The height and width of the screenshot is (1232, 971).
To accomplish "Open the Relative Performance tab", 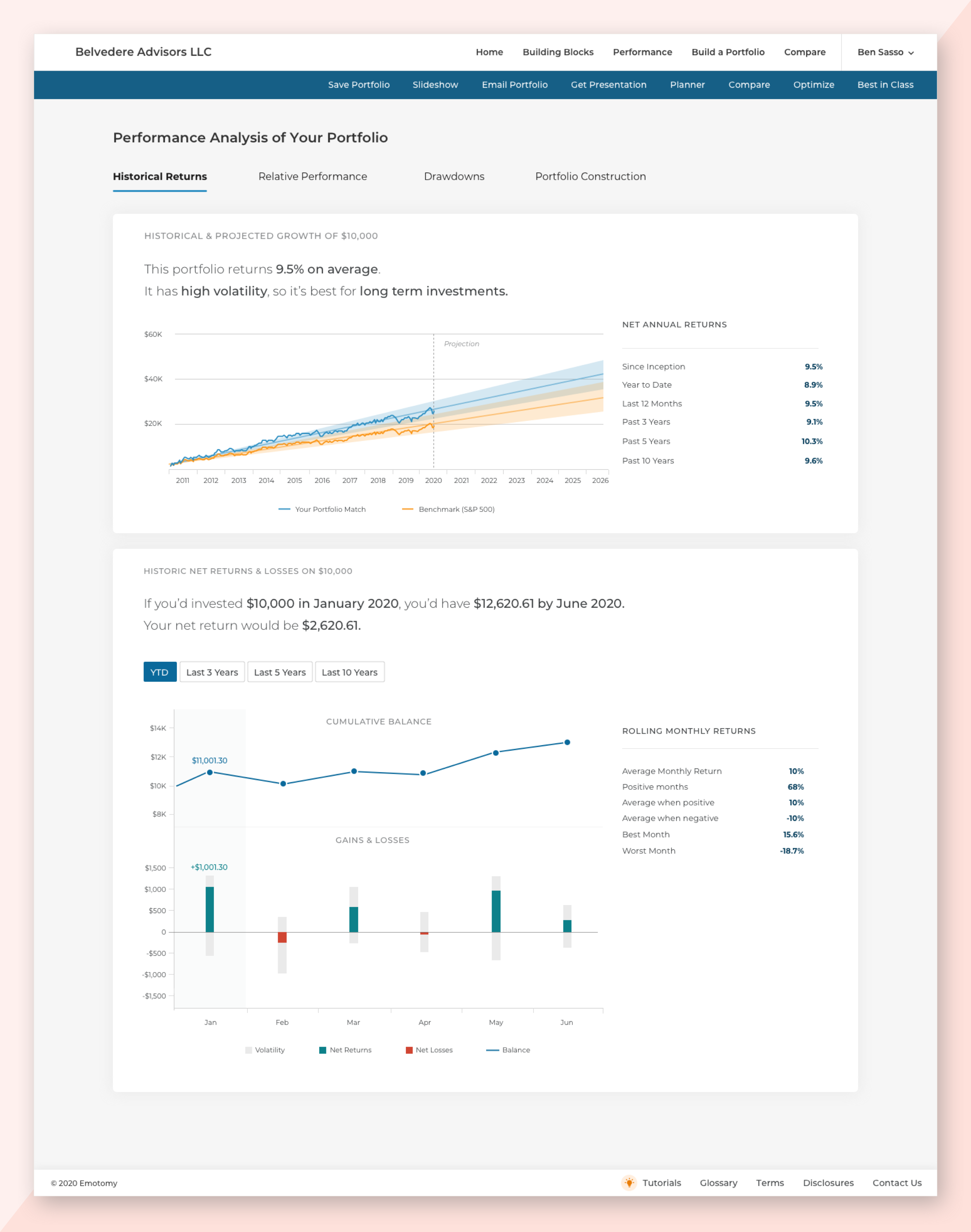I will click(x=312, y=176).
